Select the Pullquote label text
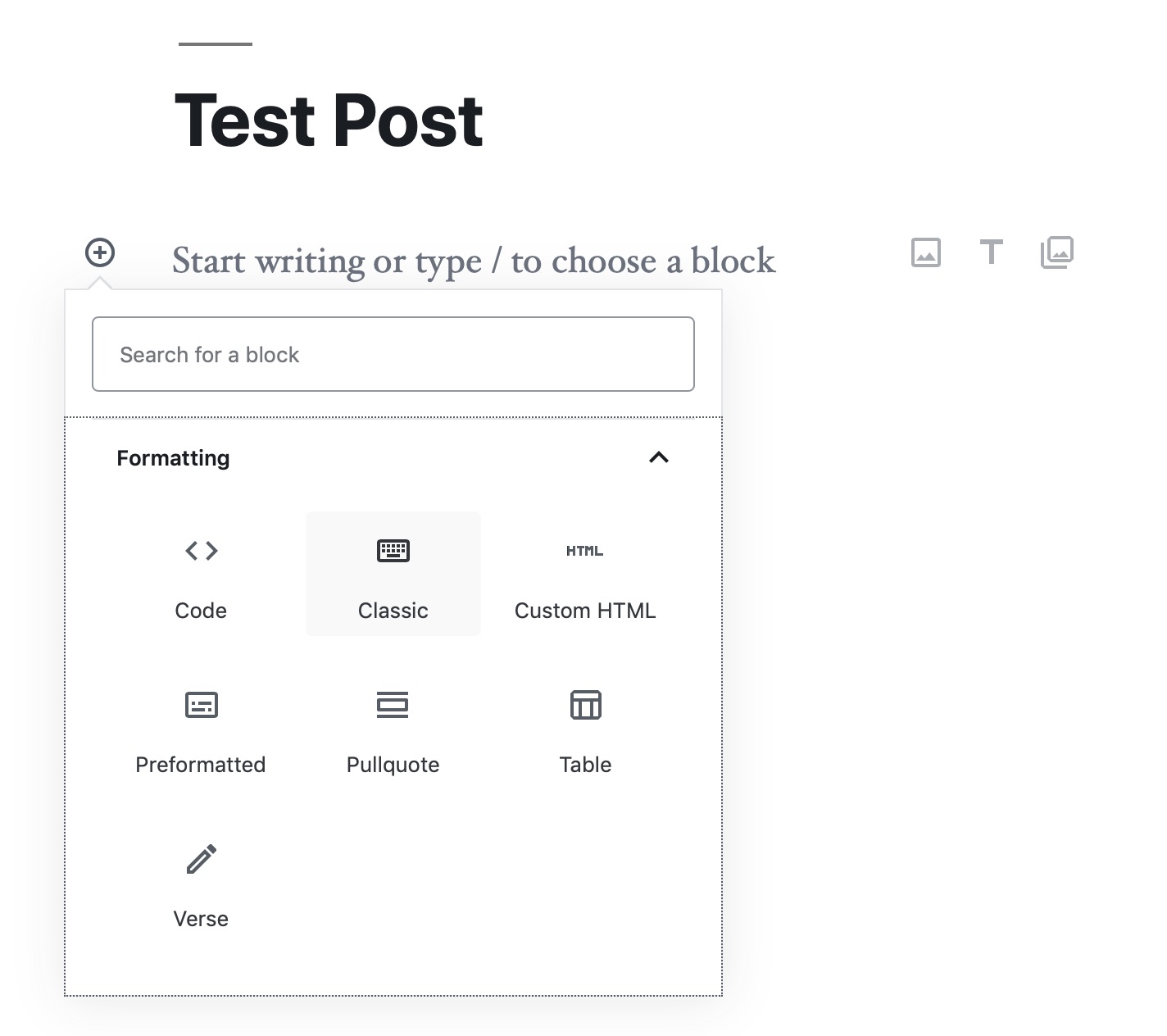 (393, 765)
